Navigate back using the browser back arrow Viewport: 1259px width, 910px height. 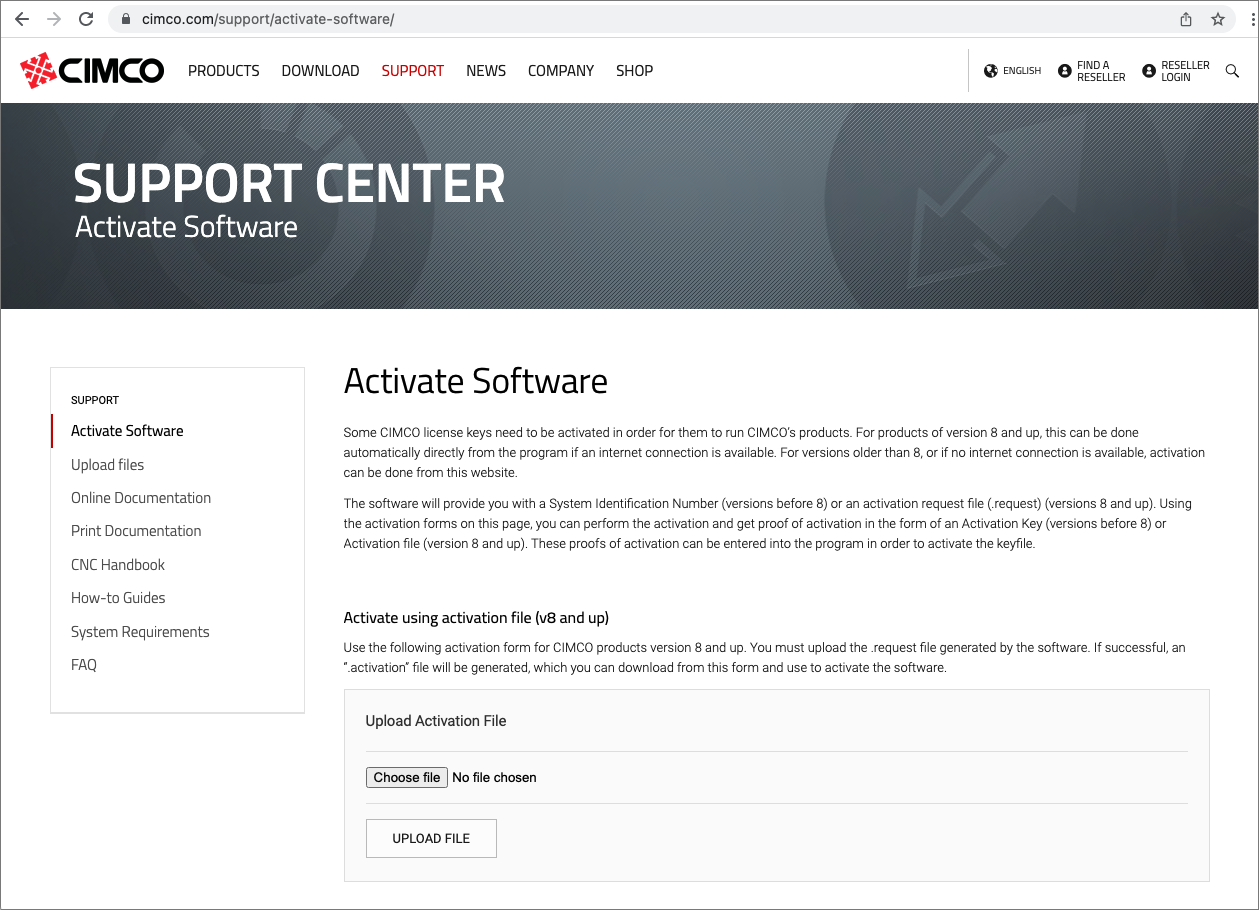pos(21,18)
